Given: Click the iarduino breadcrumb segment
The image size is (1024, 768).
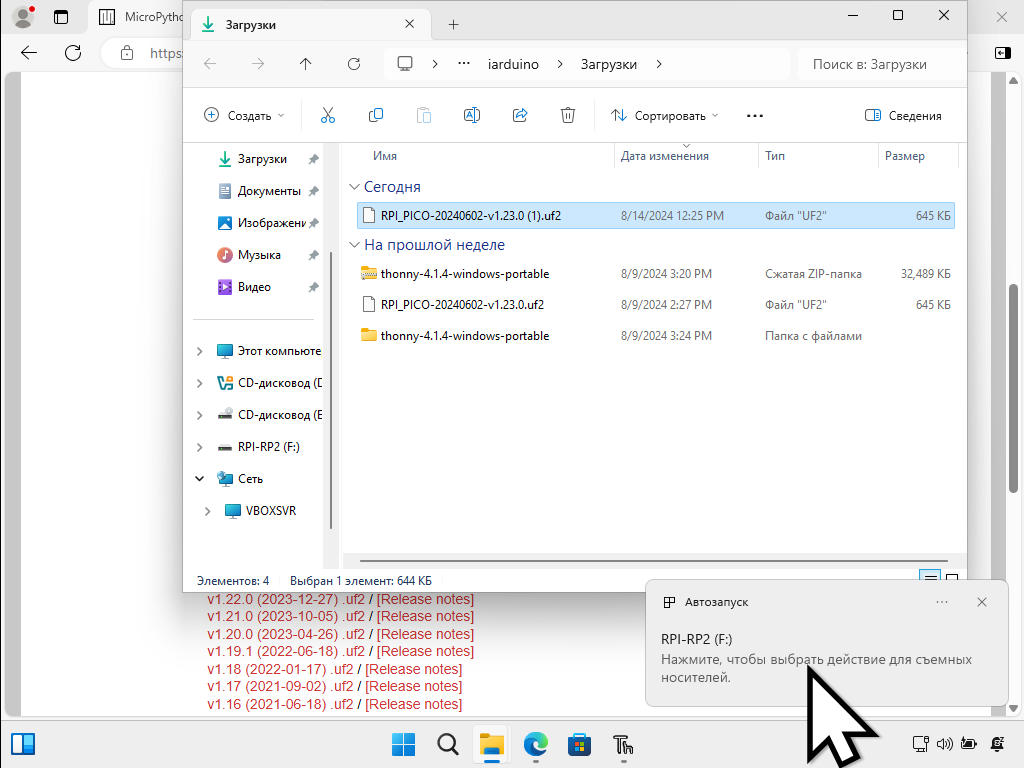Looking at the screenshot, I should [x=513, y=64].
